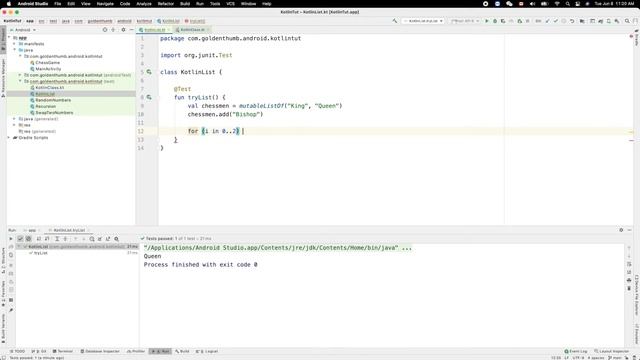Expand the java (generated) folder

point(15,119)
